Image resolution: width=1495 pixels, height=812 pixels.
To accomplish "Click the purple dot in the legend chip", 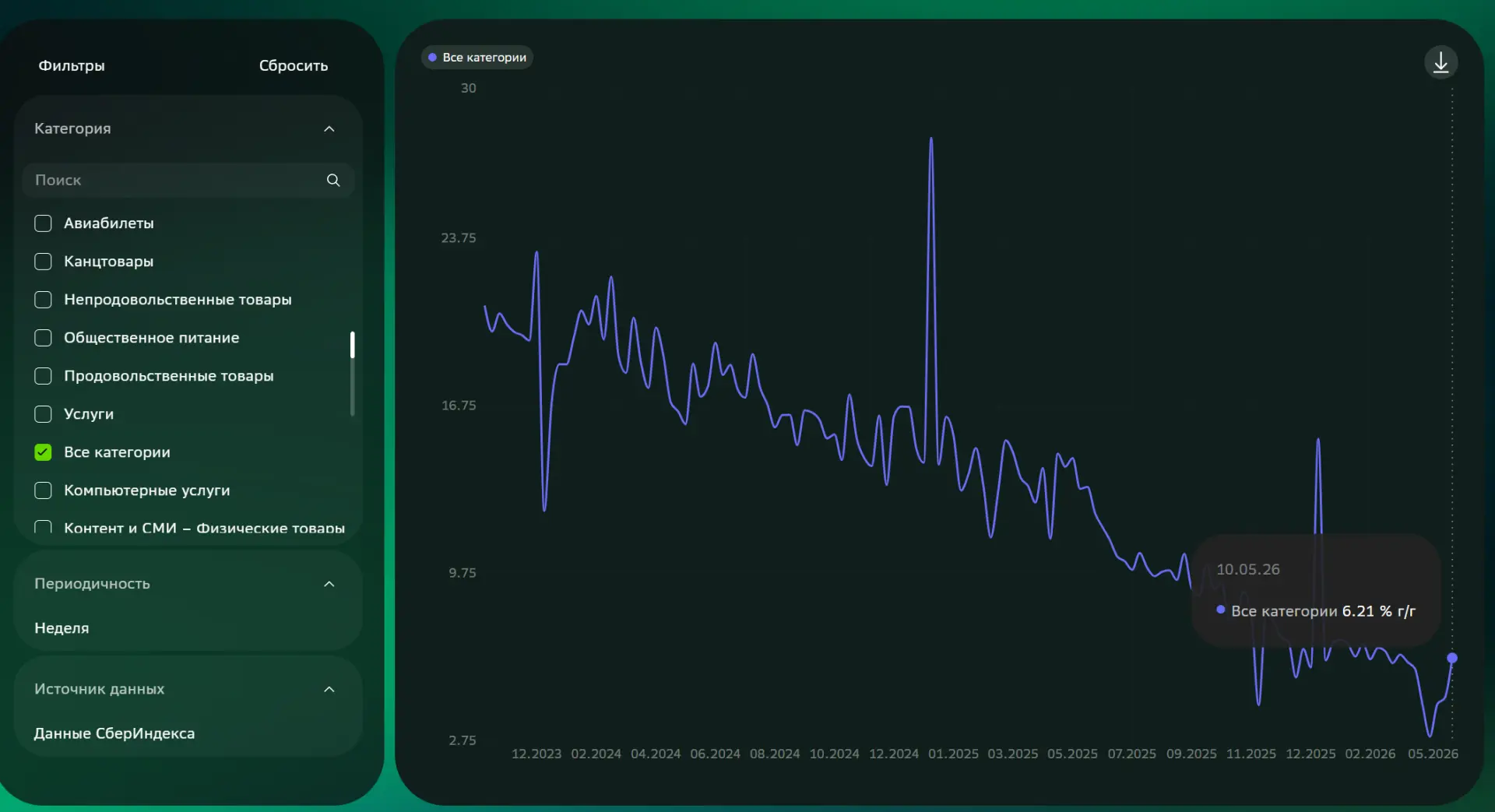I will pos(432,58).
